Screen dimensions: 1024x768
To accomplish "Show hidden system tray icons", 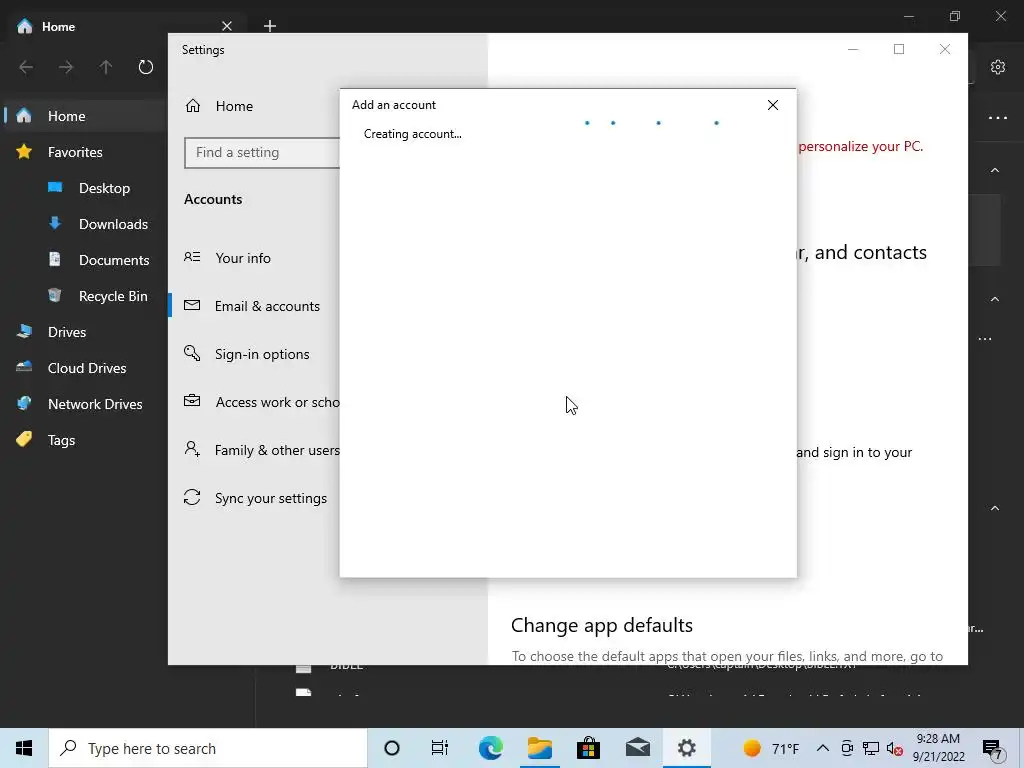I will 823,748.
